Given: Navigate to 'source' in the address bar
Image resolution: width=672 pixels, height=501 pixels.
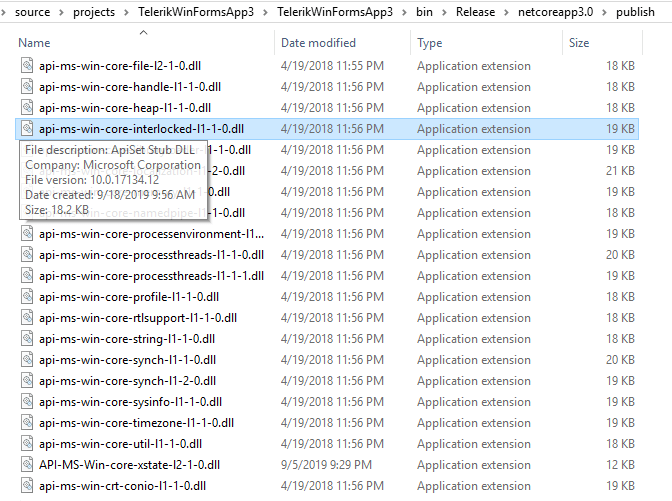Looking at the screenshot, I should 33,12.
